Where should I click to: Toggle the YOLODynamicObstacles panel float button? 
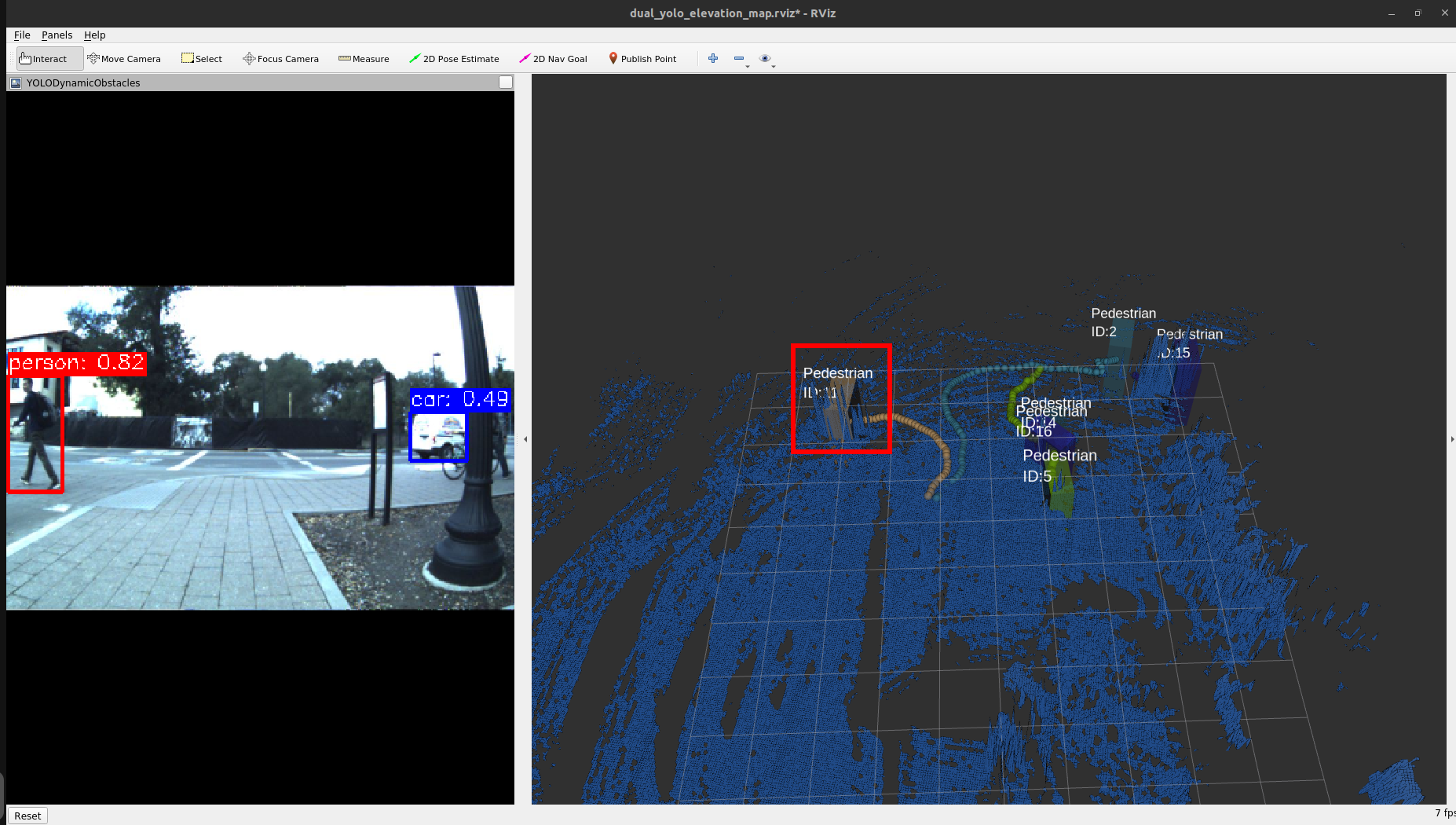click(506, 82)
